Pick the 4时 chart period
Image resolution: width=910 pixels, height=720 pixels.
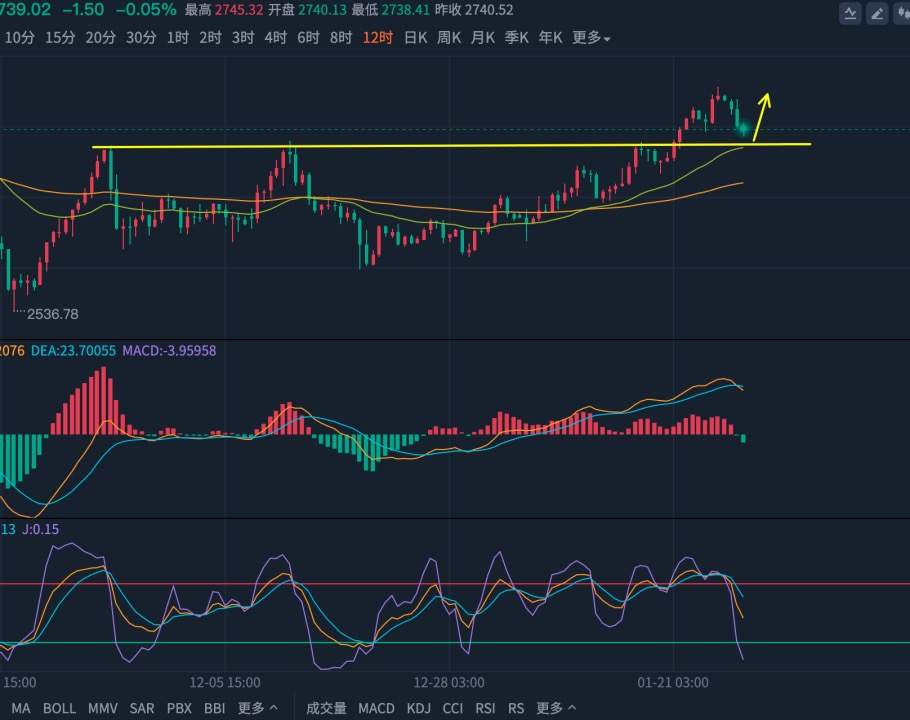[x=276, y=38]
